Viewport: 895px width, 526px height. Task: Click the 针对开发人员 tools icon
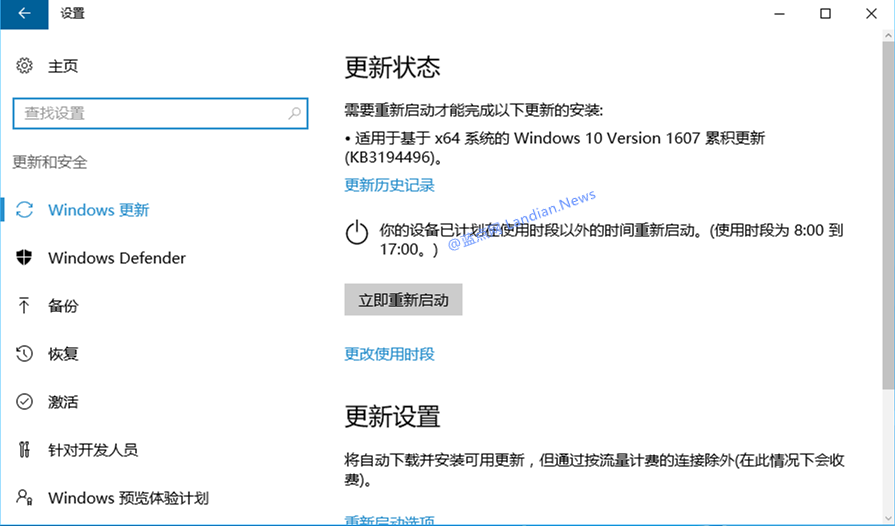pos(24,450)
